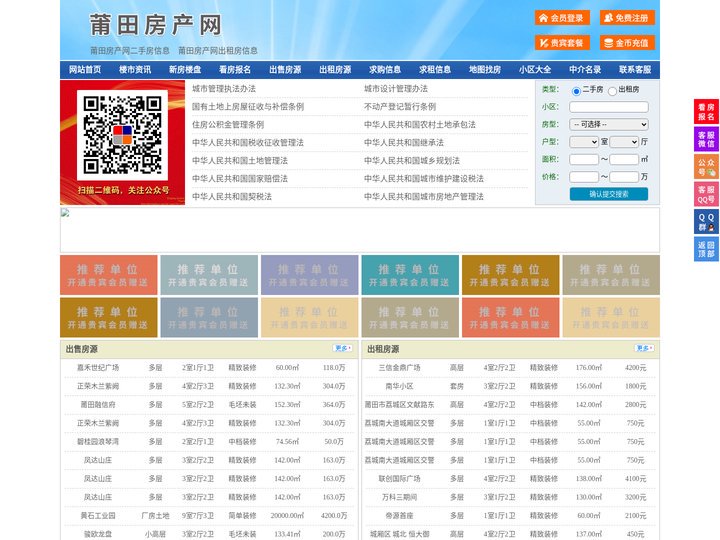Click the 公众号 side floating icon
720x540 pixels.
(706, 167)
